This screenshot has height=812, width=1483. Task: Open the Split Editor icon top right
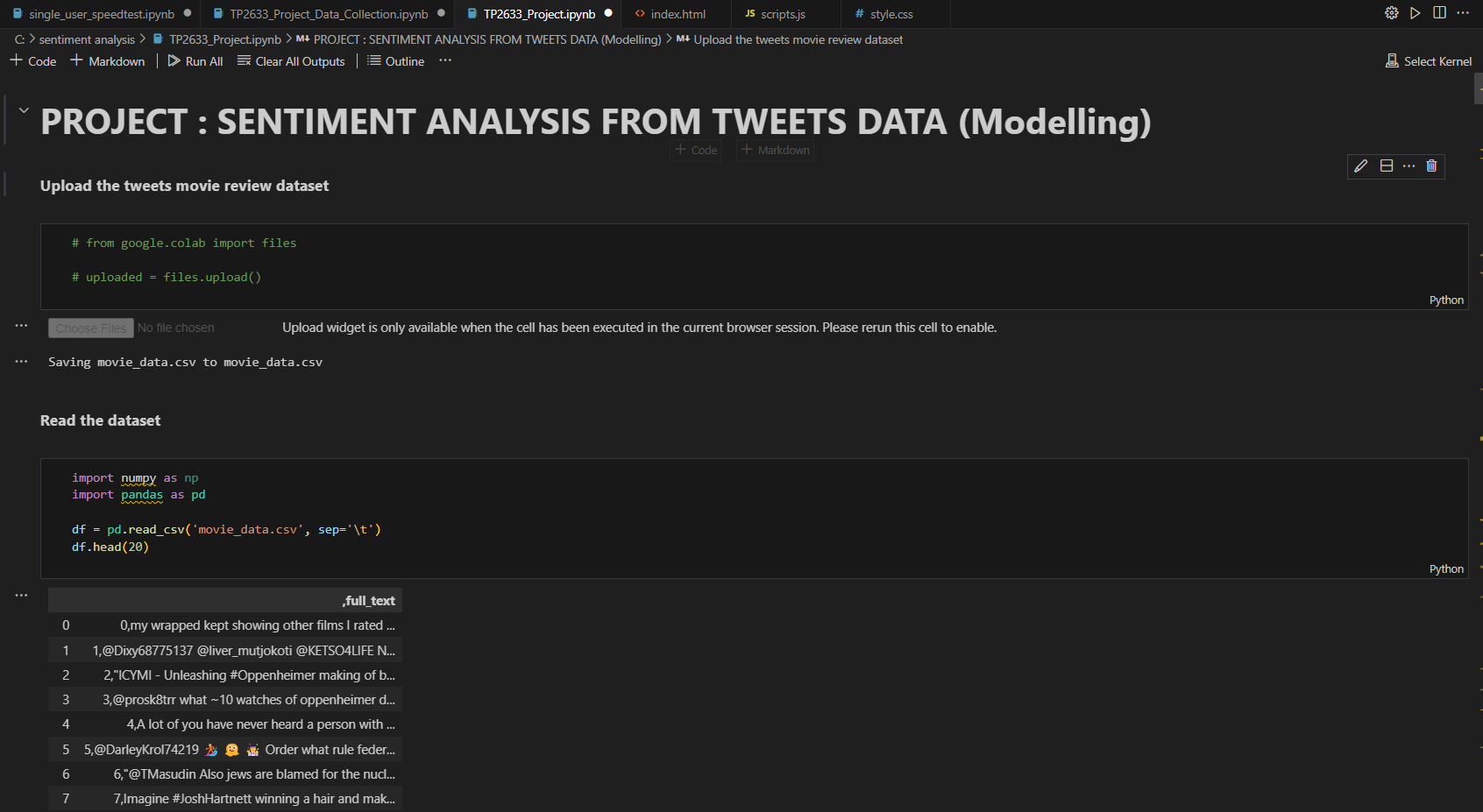tap(1438, 12)
